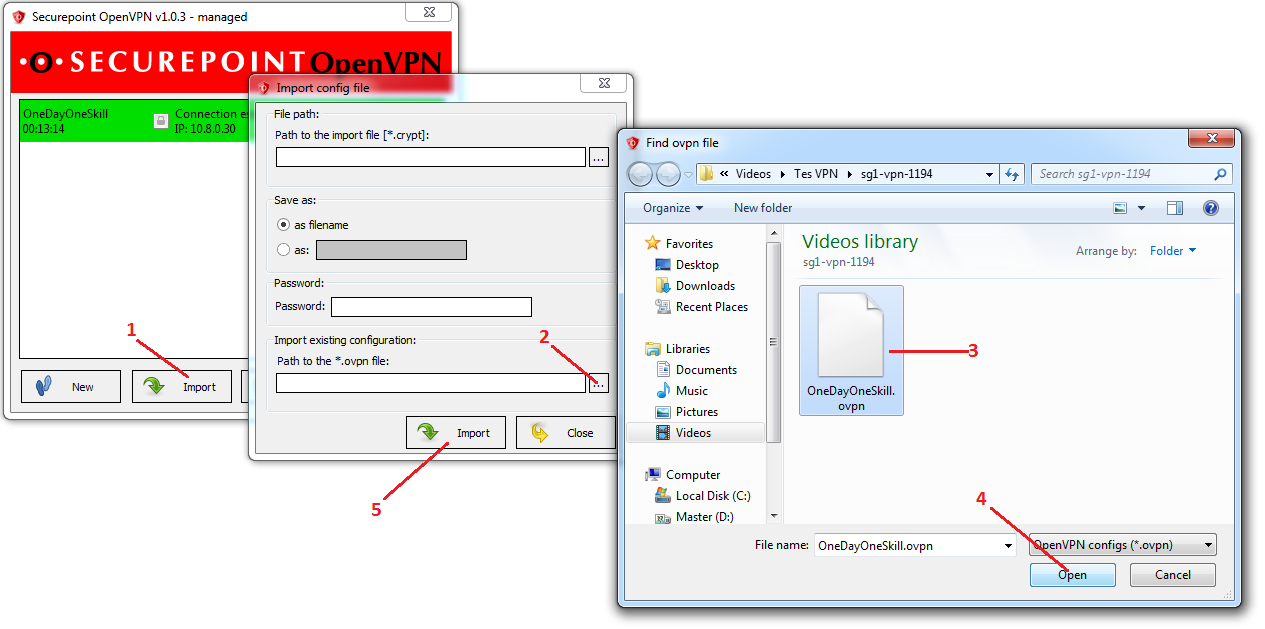
Task: Open the Arrange by Folder dropdown
Action: [1173, 251]
